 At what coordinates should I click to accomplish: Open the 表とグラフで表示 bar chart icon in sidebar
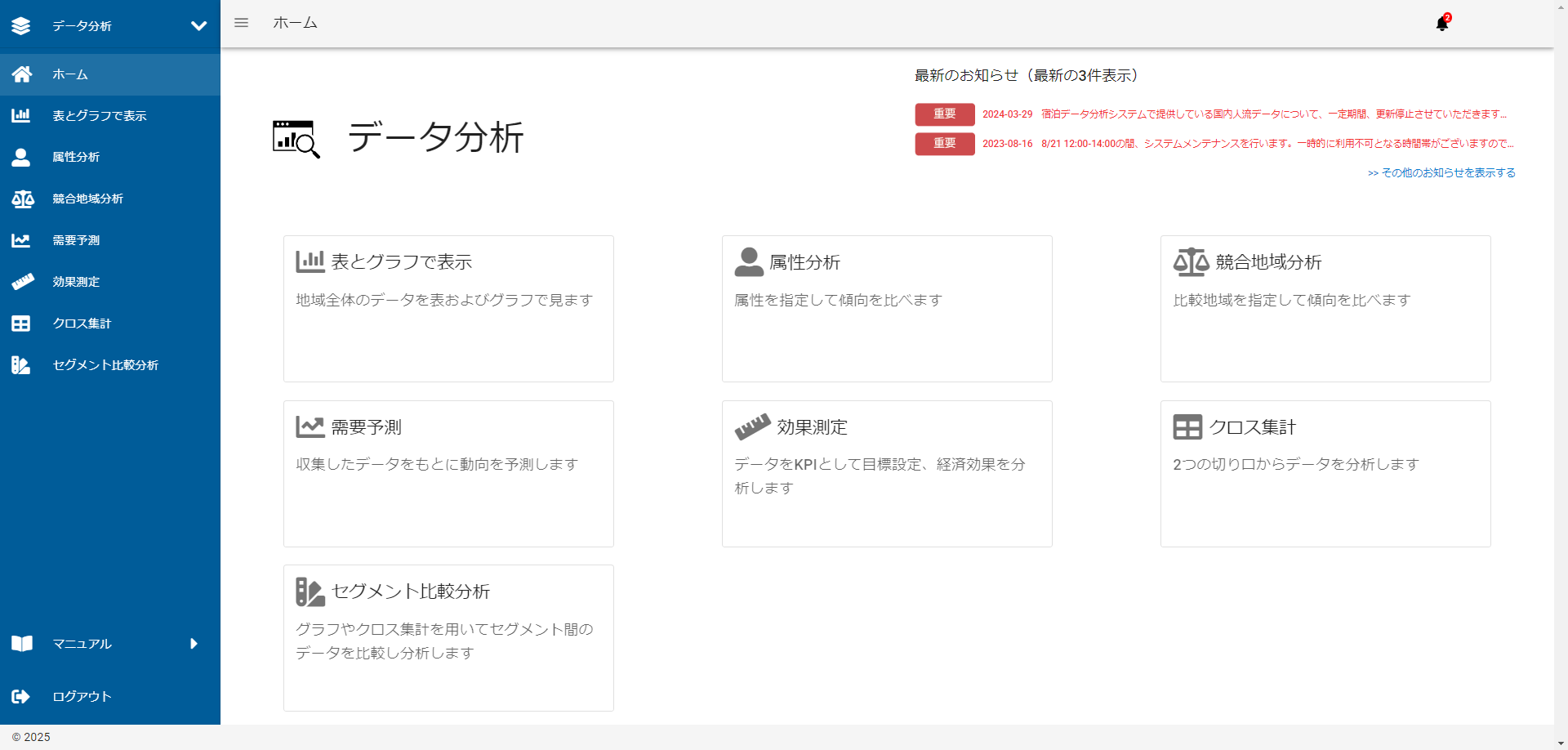point(20,115)
